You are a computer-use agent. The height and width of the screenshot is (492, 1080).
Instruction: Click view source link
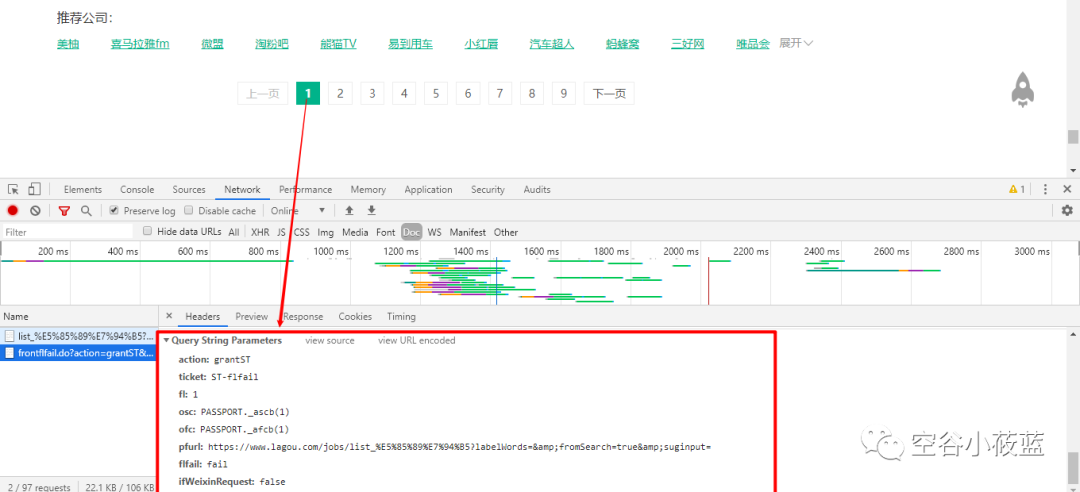coord(330,340)
